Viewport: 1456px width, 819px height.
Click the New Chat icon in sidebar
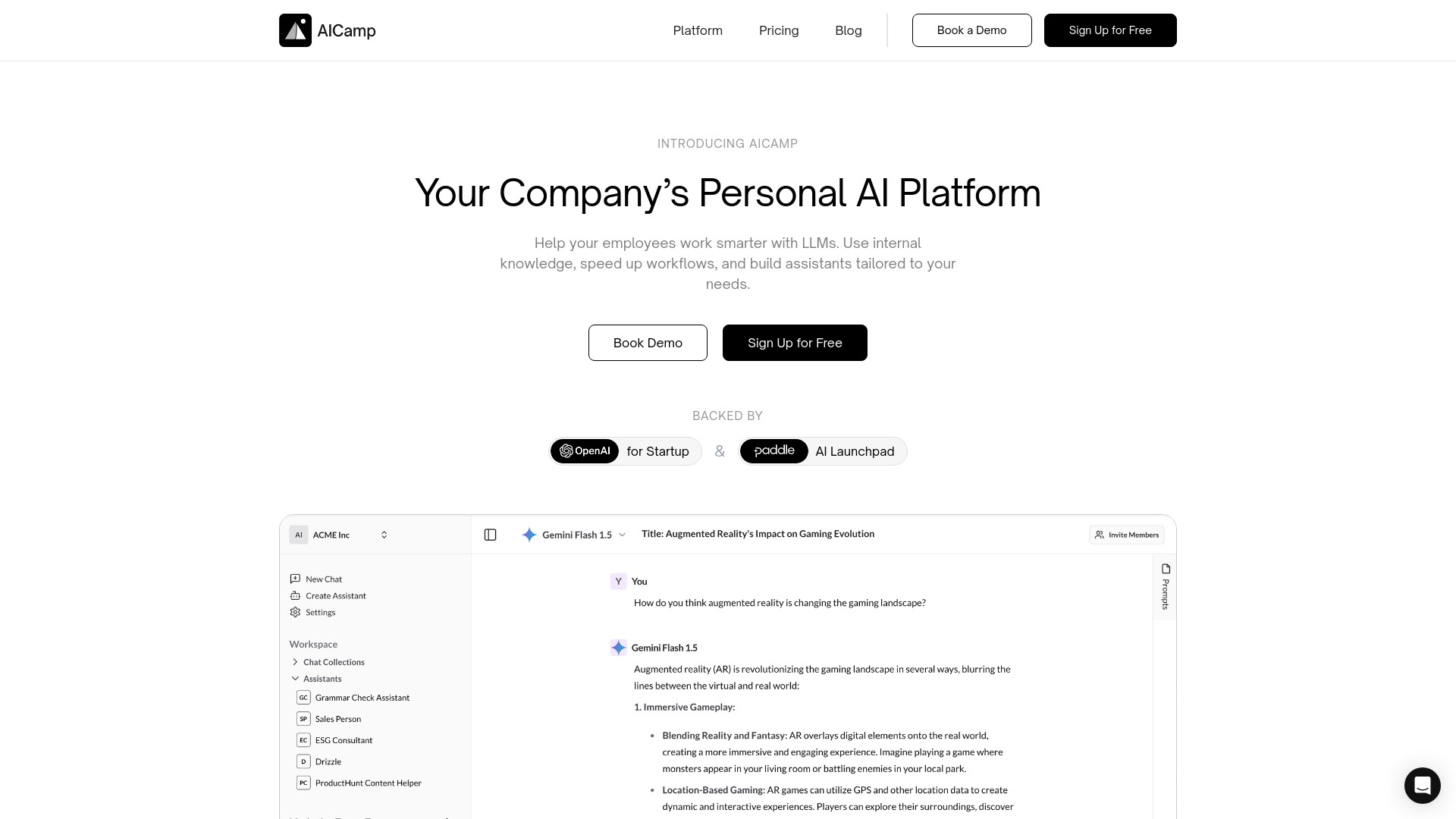point(295,578)
